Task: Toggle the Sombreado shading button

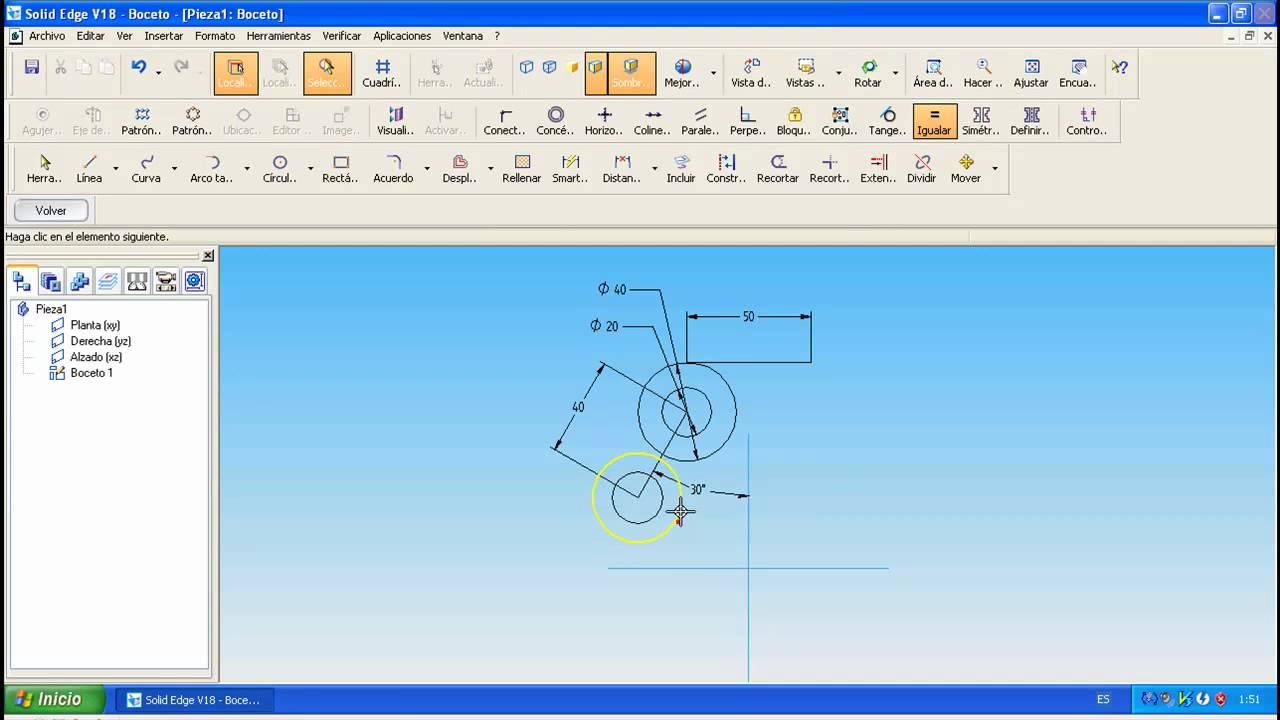Action: click(x=631, y=73)
